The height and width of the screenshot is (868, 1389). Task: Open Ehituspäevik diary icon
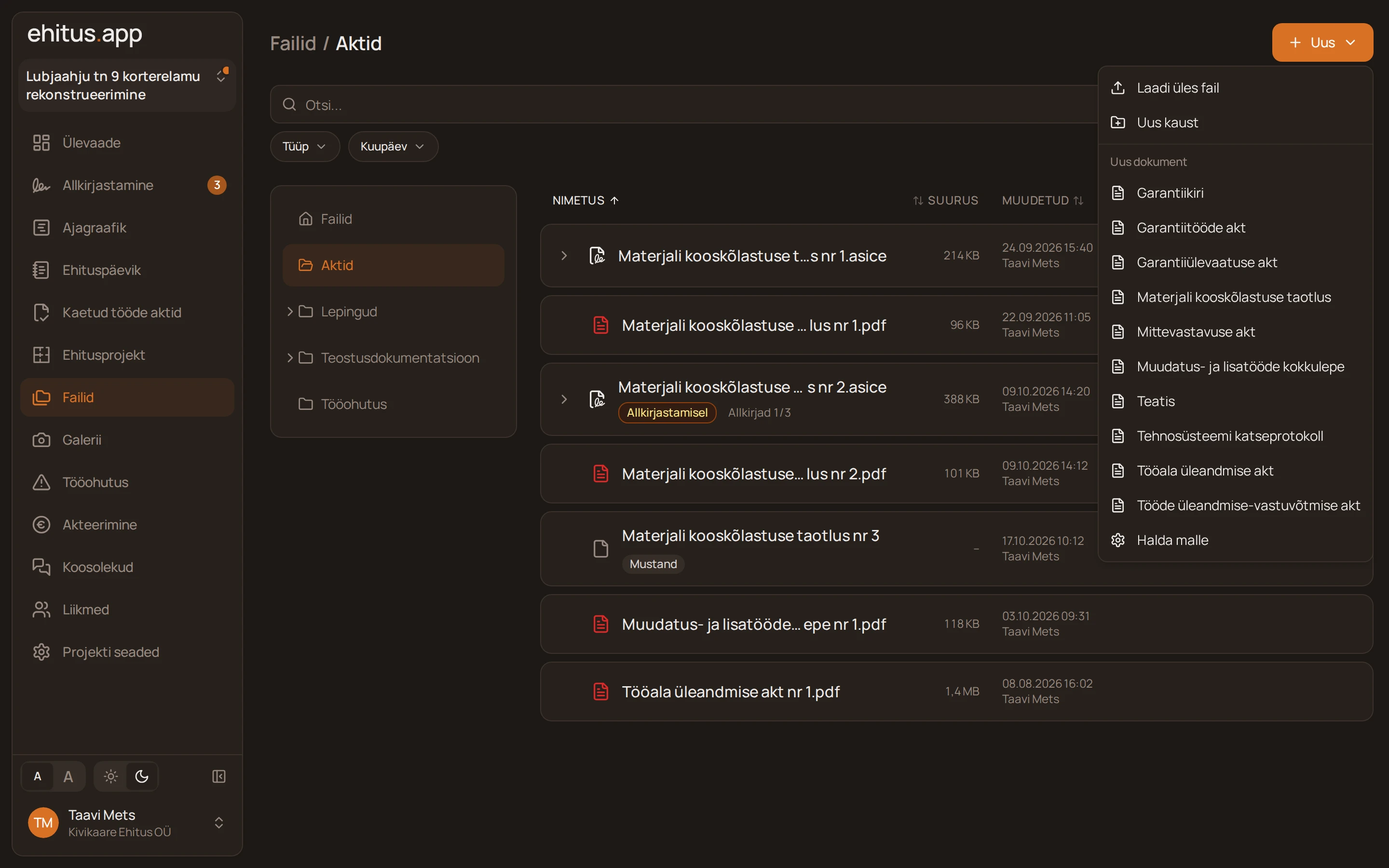(x=41, y=270)
